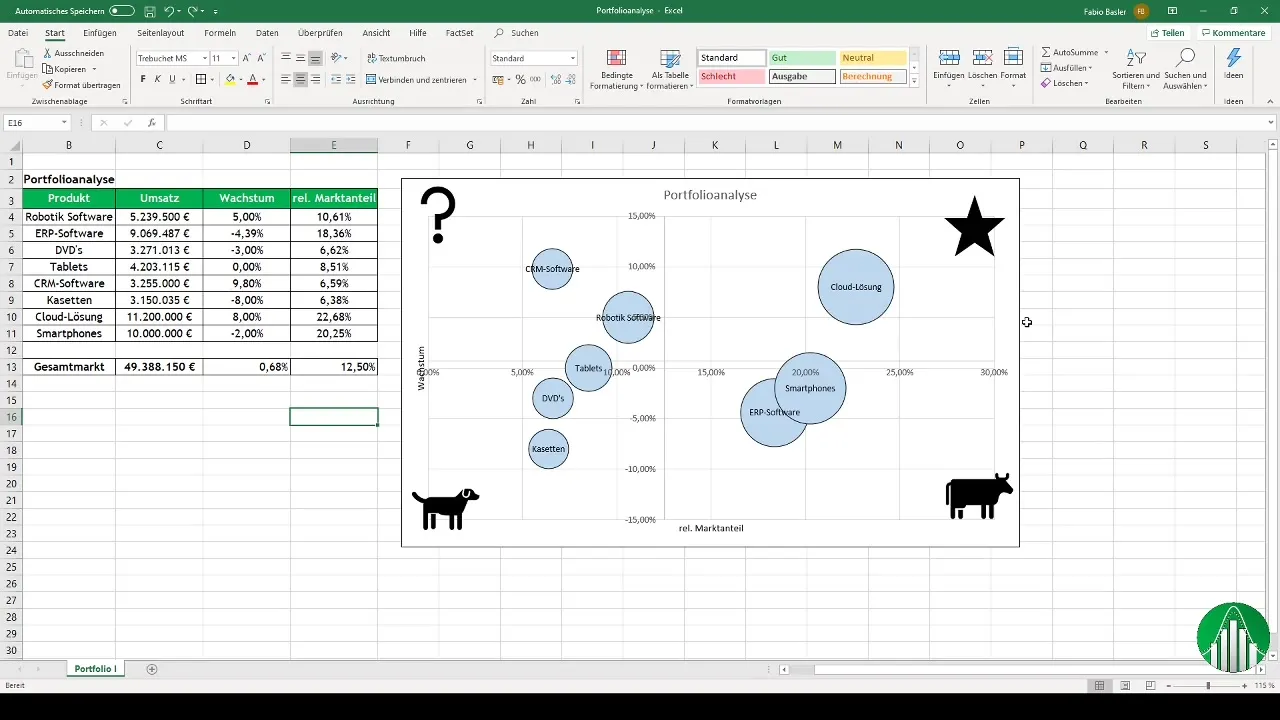Increase indent icon
1280x720 pixels.
(x=351, y=79)
